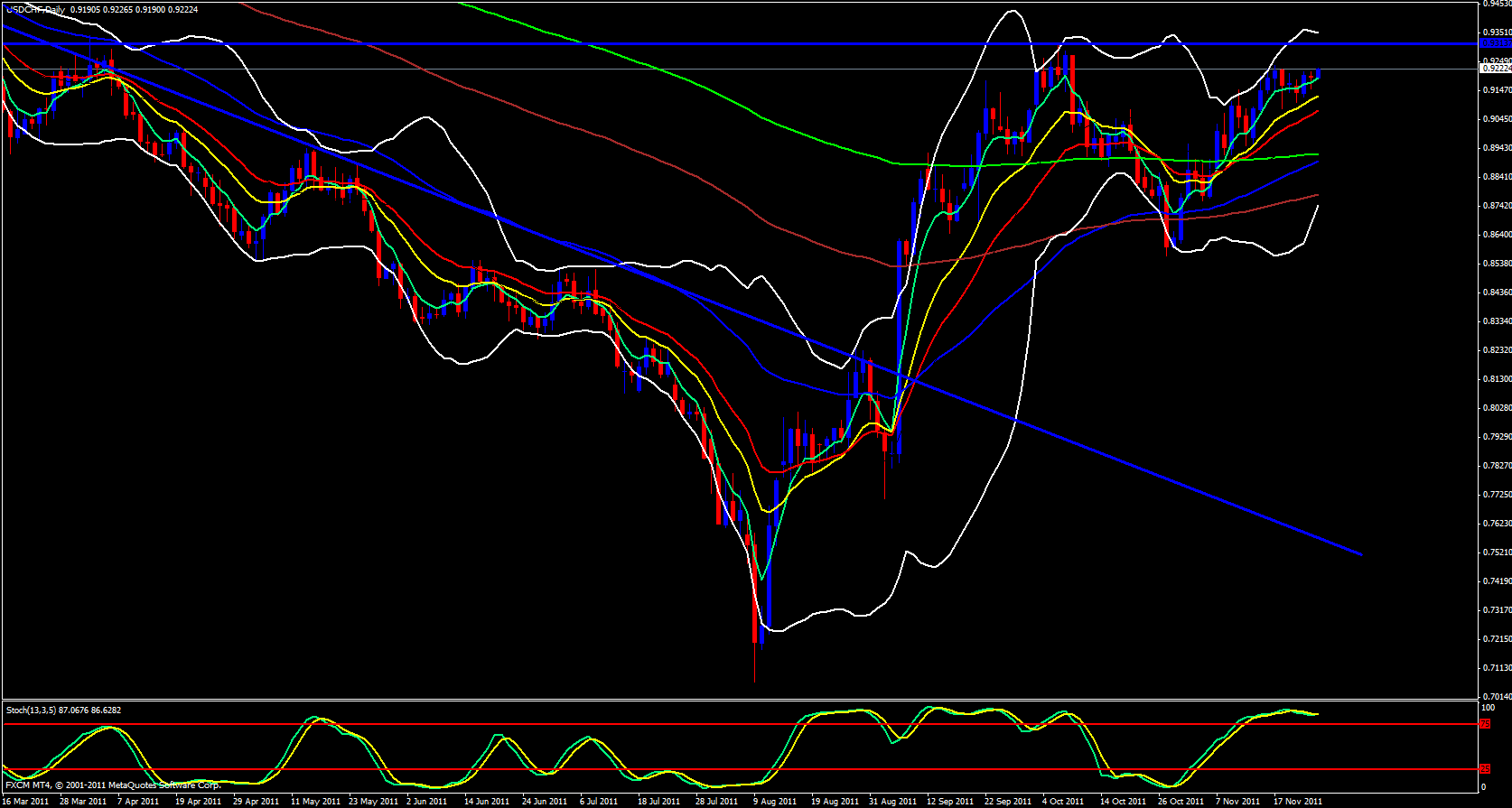Click the 0.71130 price axis label
This screenshot has height=808, width=1512.
pyautogui.click(x=1496, y=668)
